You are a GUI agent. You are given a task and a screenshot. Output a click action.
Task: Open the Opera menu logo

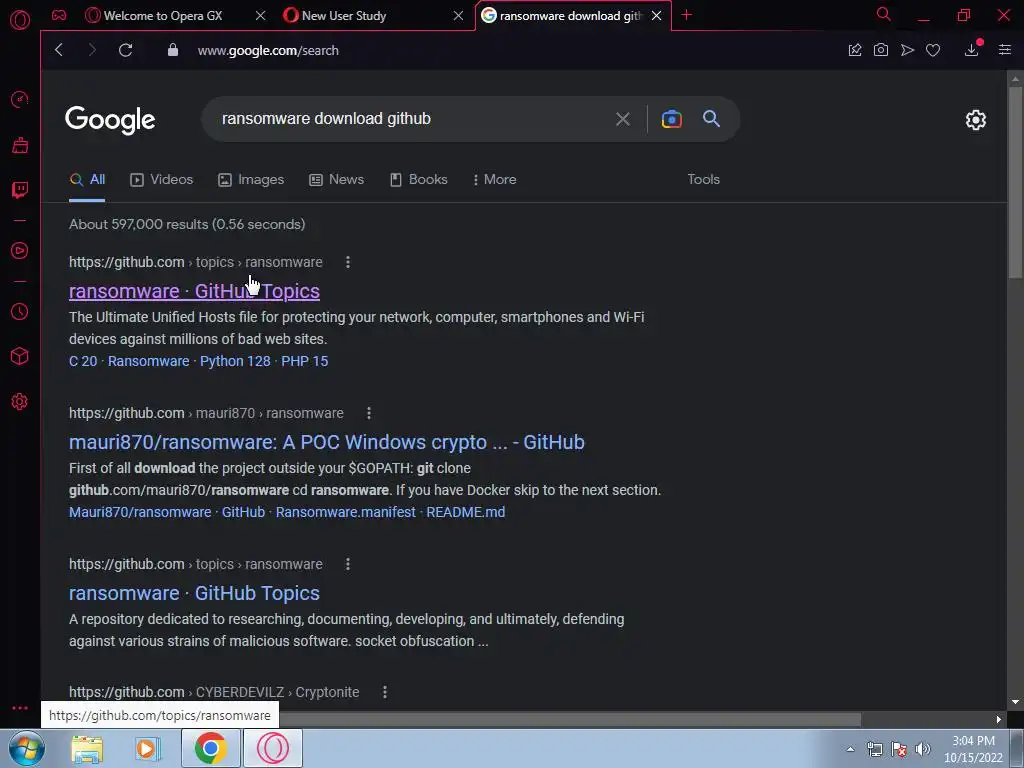(20, 19)
